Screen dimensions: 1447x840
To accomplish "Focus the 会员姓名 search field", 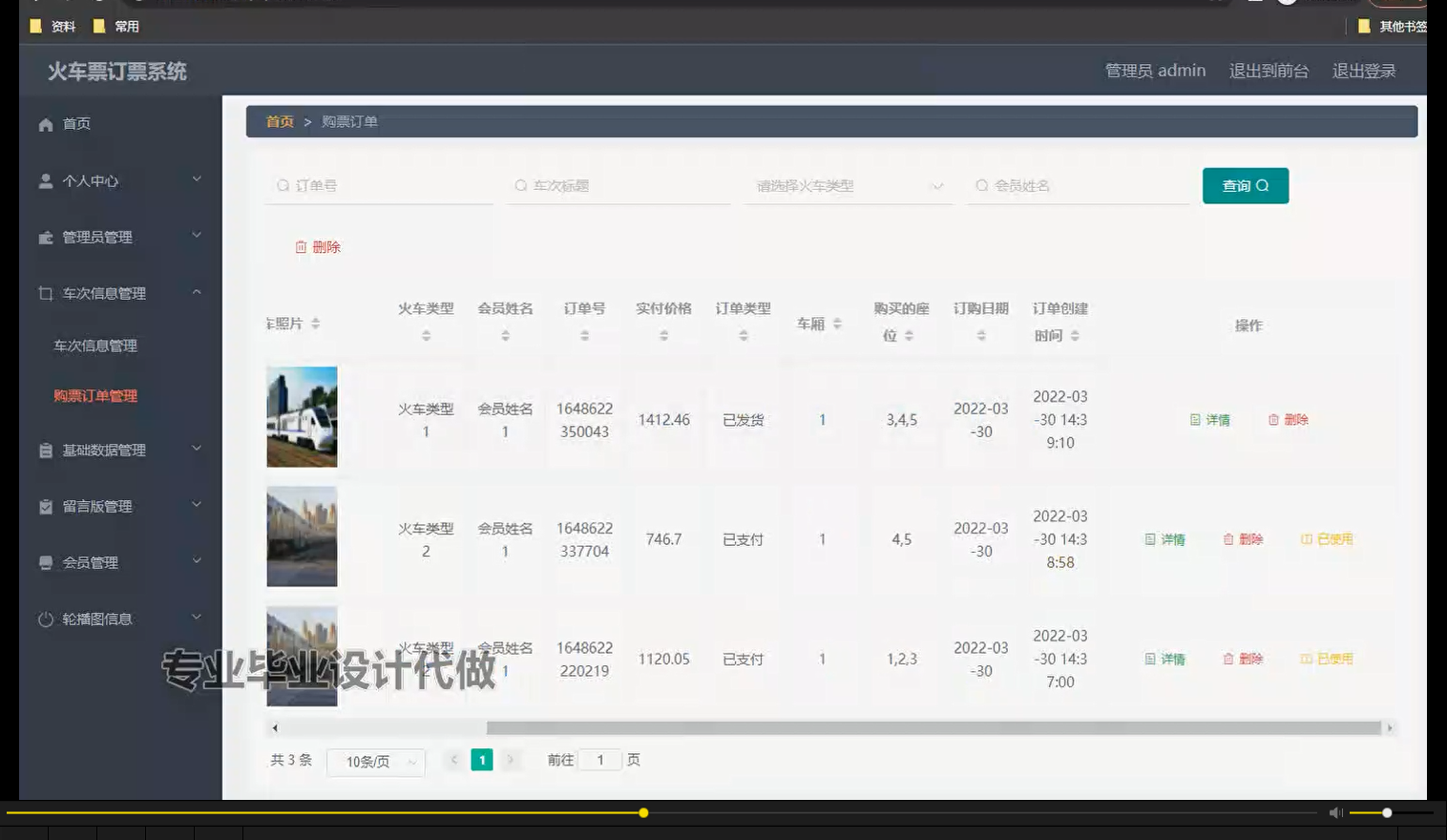I will pyautogui.click(x=1078, y=186).
